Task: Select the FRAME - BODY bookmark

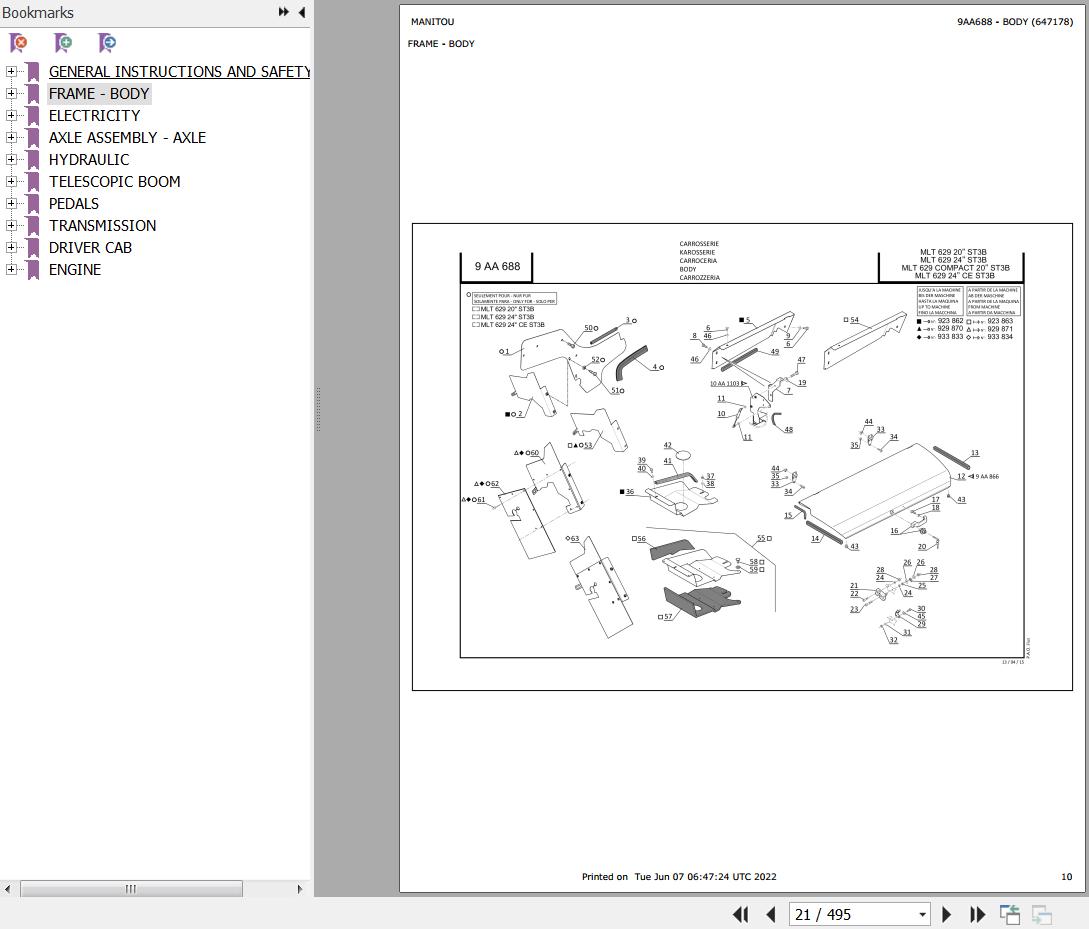Action: coord(99,94)
